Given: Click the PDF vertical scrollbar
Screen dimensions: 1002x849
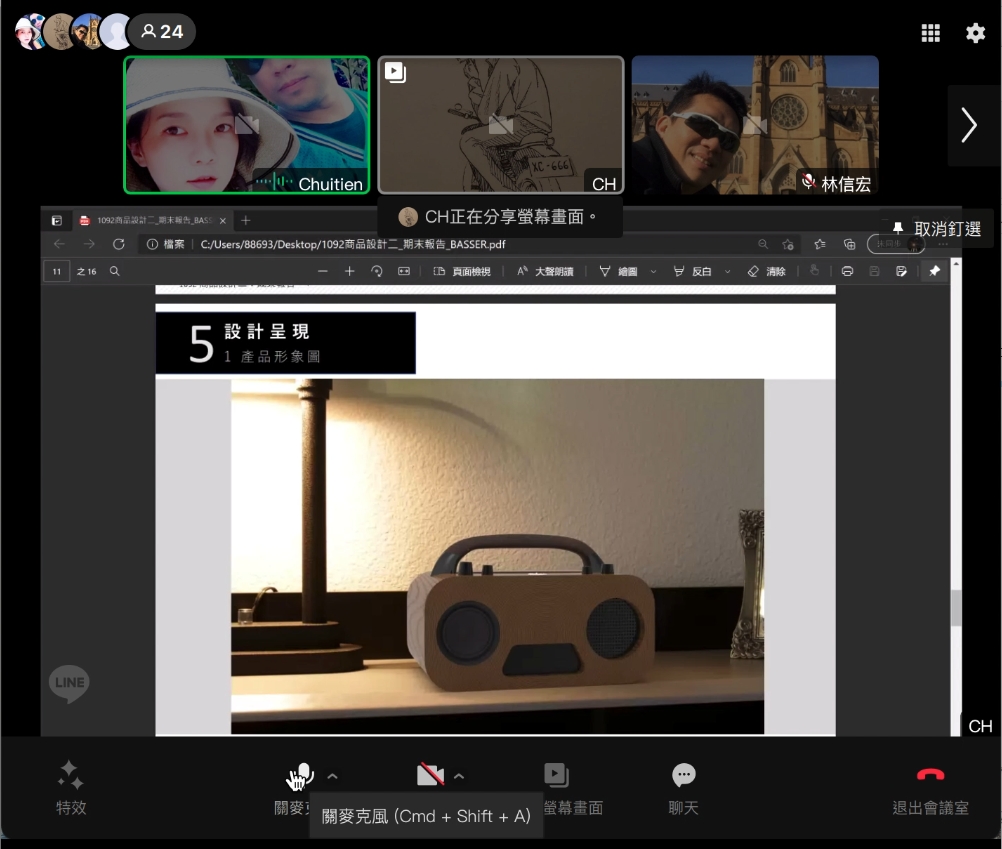Looking at the screenshot, I should coord(956,606).
